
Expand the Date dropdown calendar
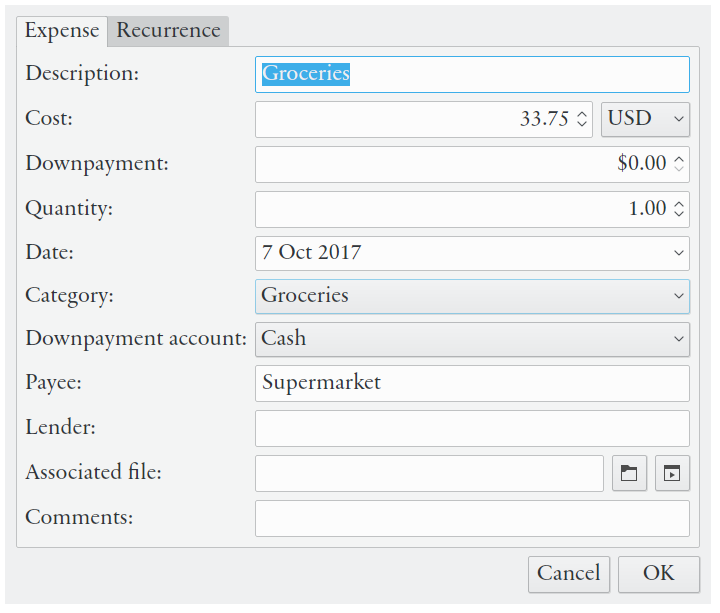(679, 253)
